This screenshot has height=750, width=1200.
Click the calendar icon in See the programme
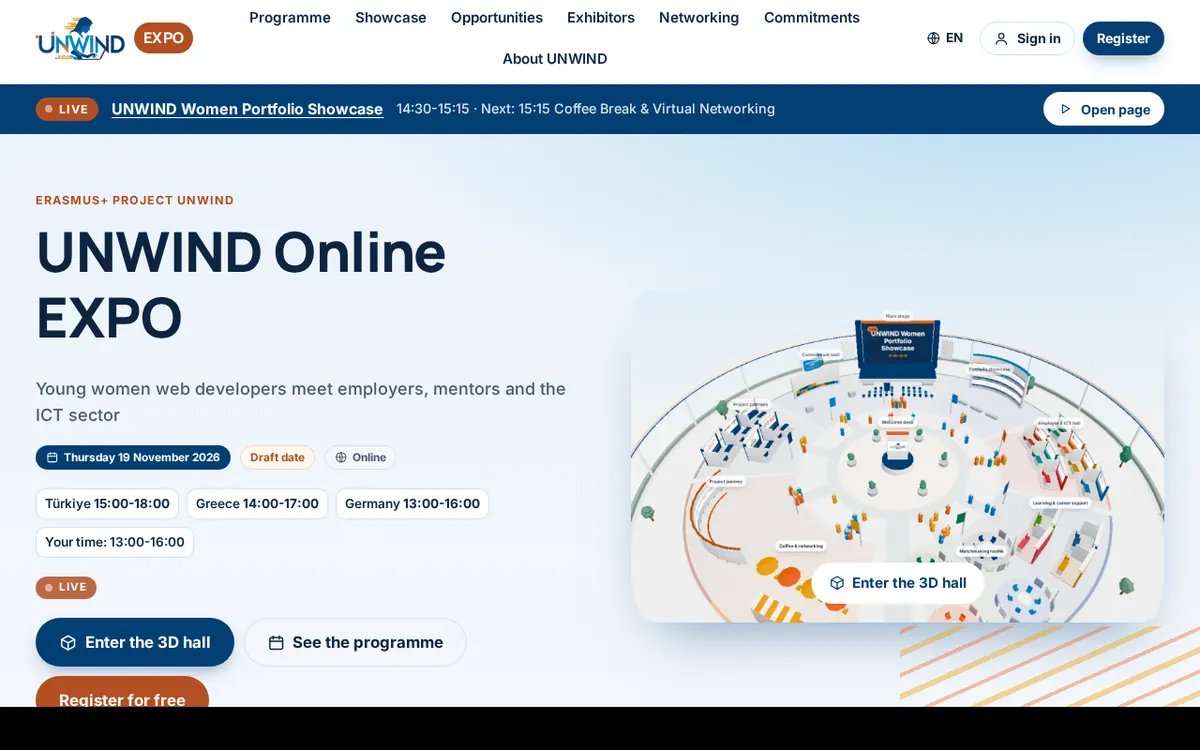276,642
